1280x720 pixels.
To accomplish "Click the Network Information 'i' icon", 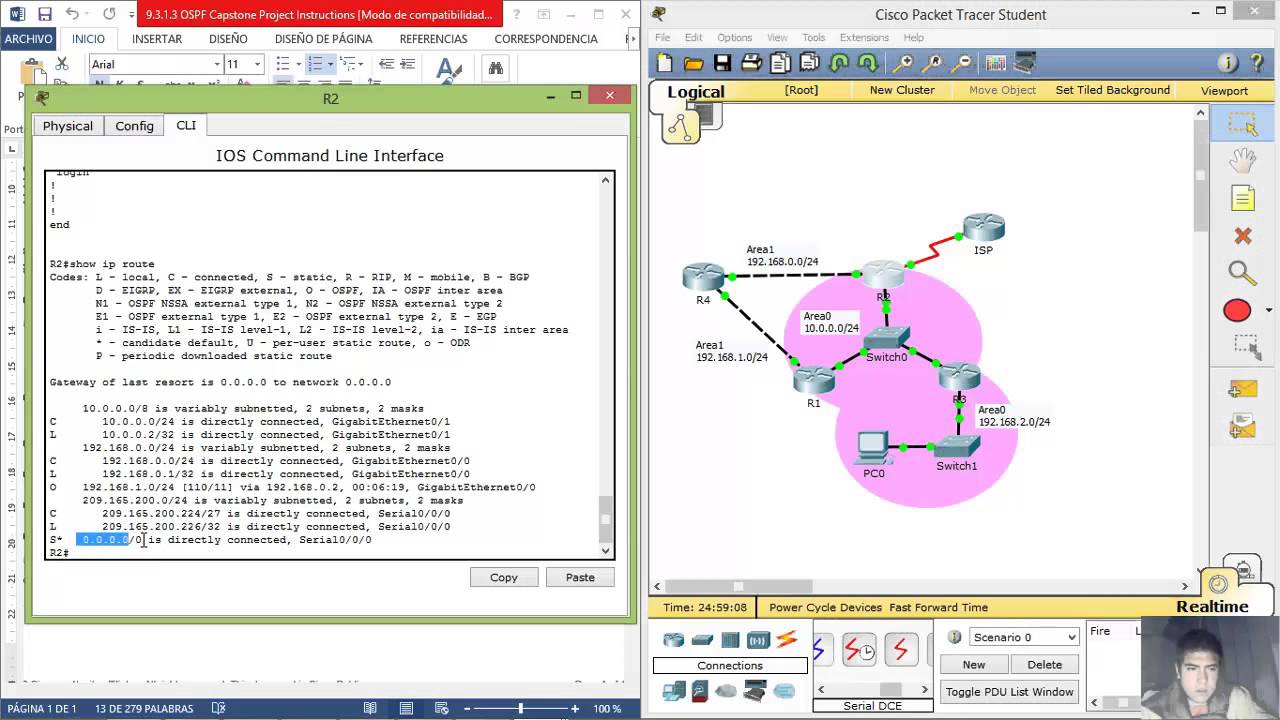I will (1228, 63).
